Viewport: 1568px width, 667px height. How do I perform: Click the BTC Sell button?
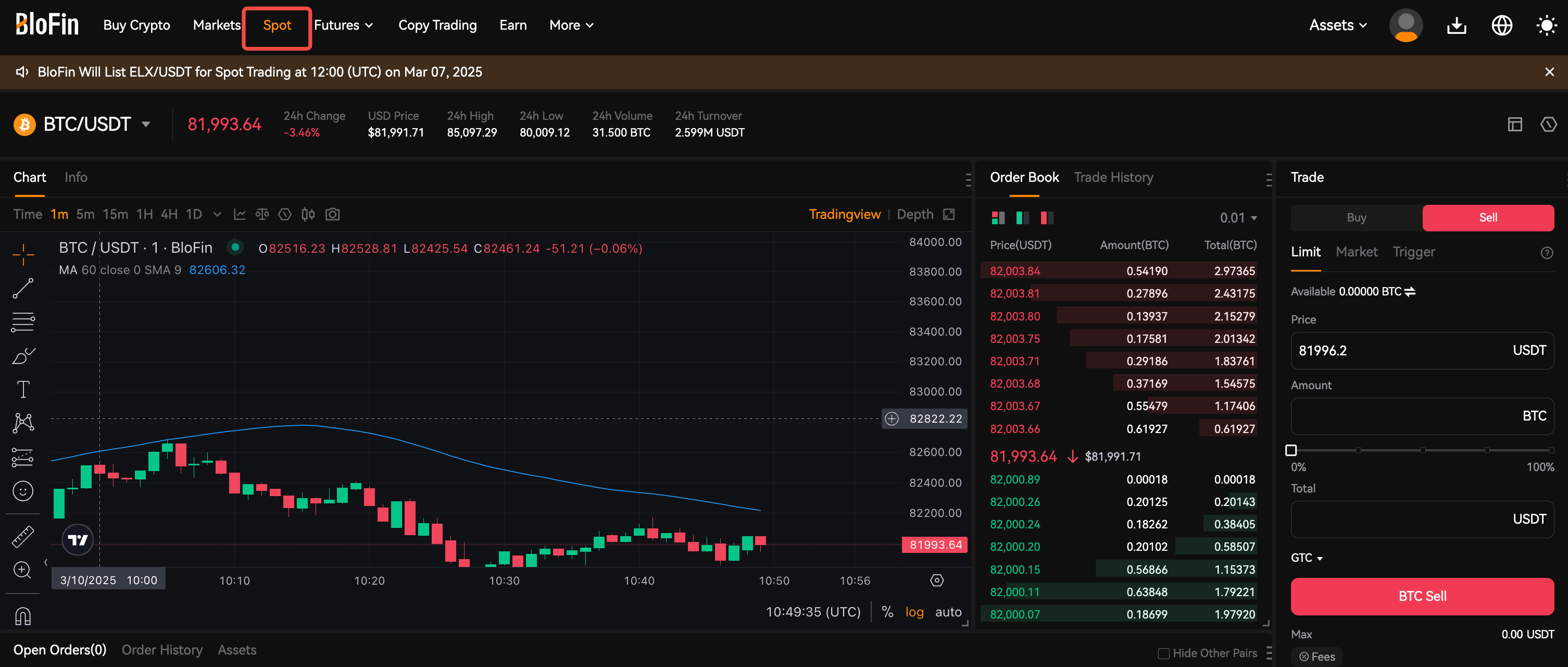(x=1423, y=596)
